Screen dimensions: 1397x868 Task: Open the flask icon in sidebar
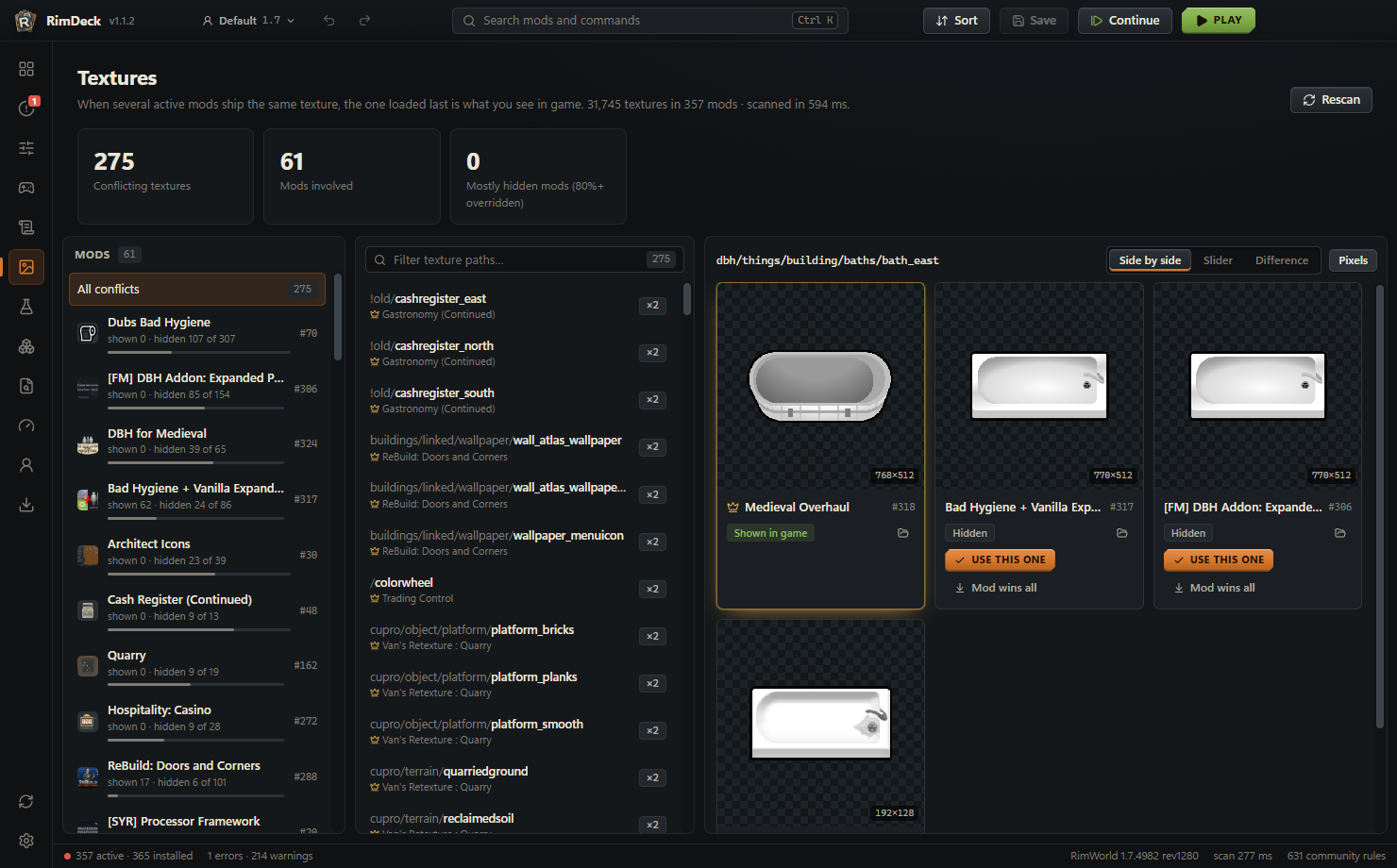pos(26,307)
